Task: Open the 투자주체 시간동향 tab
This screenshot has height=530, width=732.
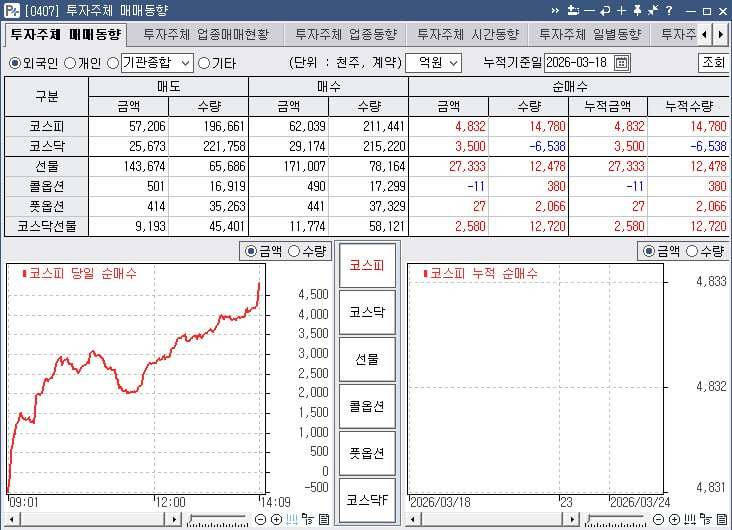Action: [468, 34]
